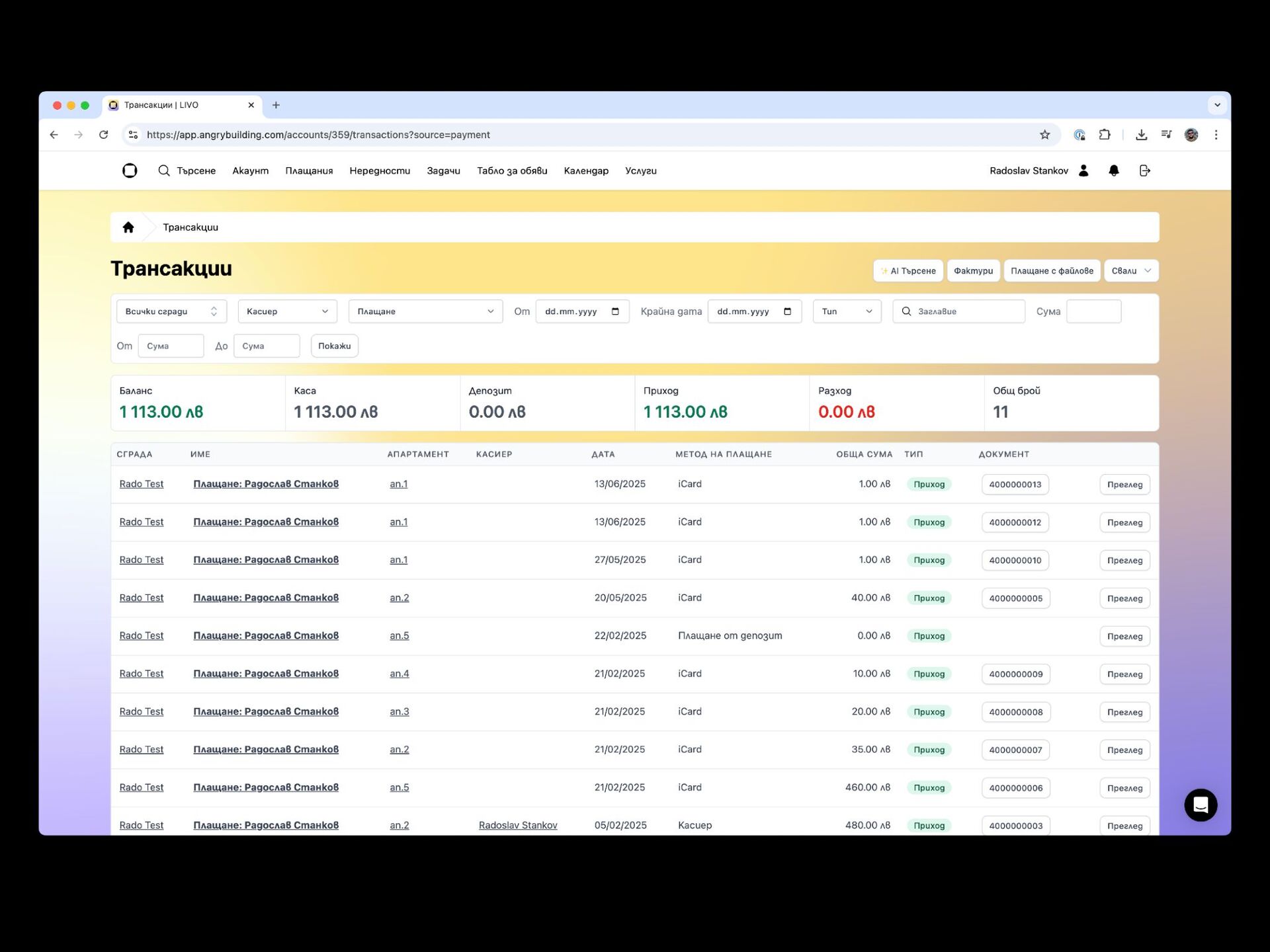Open the Всички сгради building selector
This screenshot has height=952, width=1270.
[x=171, y=311]
